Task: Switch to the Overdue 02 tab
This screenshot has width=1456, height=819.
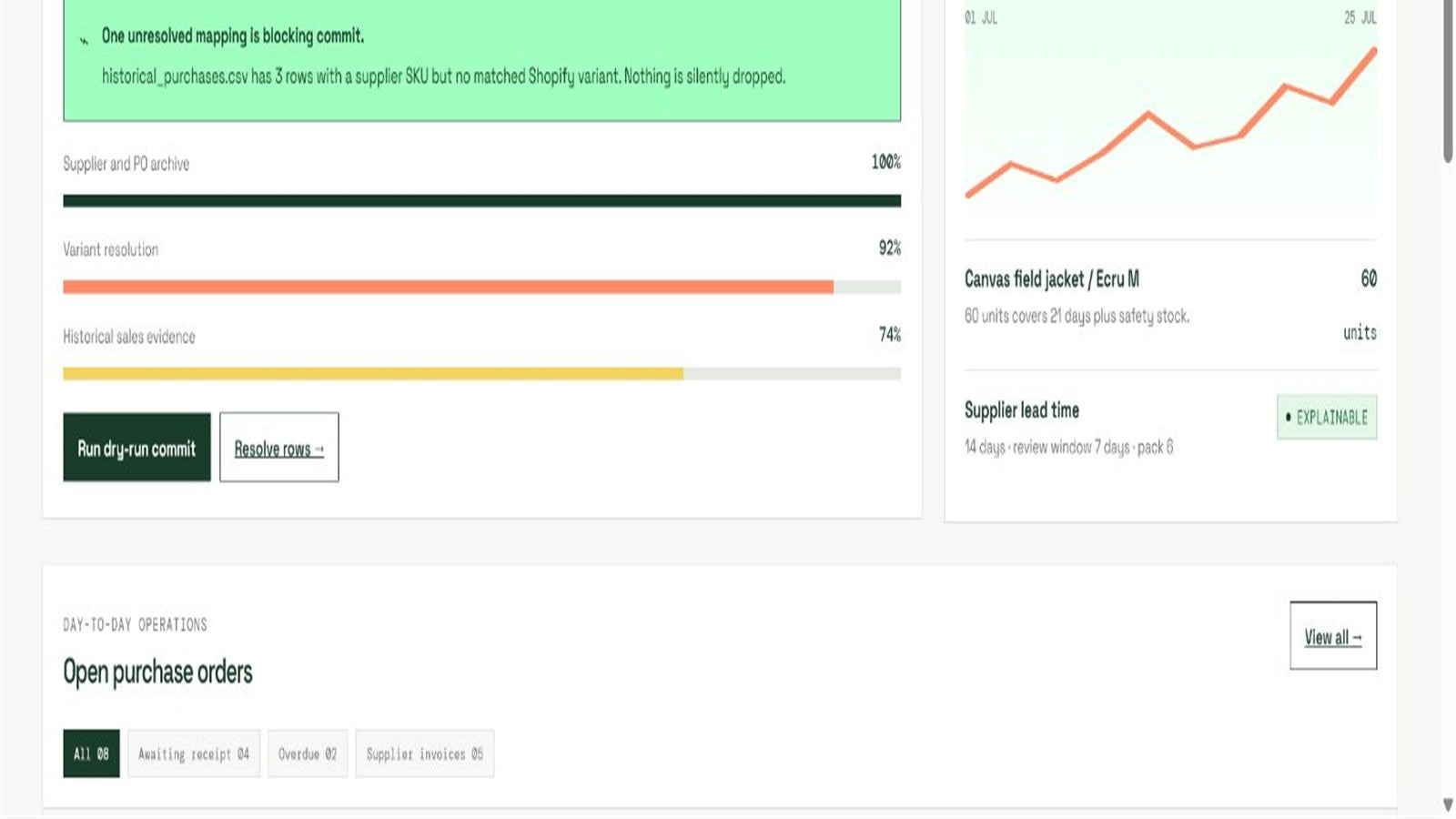Action: pos(308,753)
